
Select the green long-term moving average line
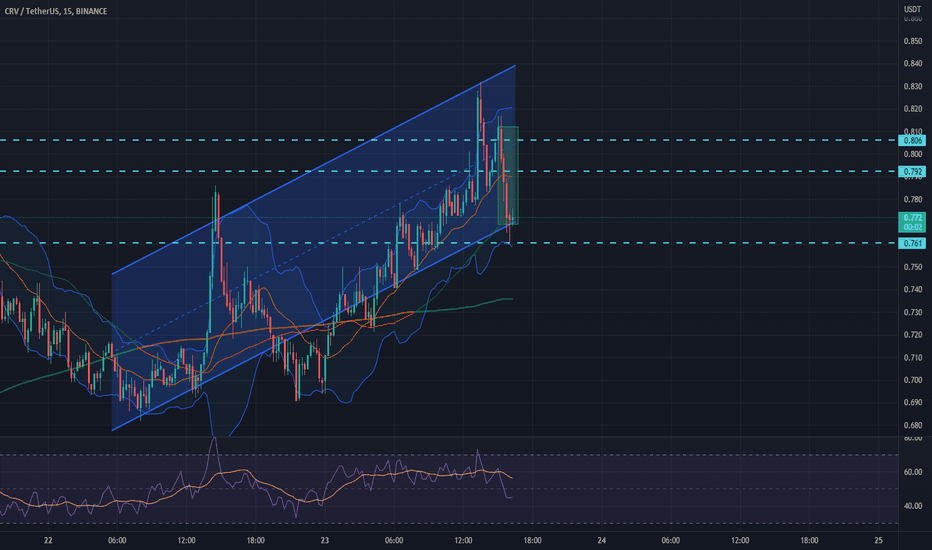pyautogui.click(x=464, y=307)
